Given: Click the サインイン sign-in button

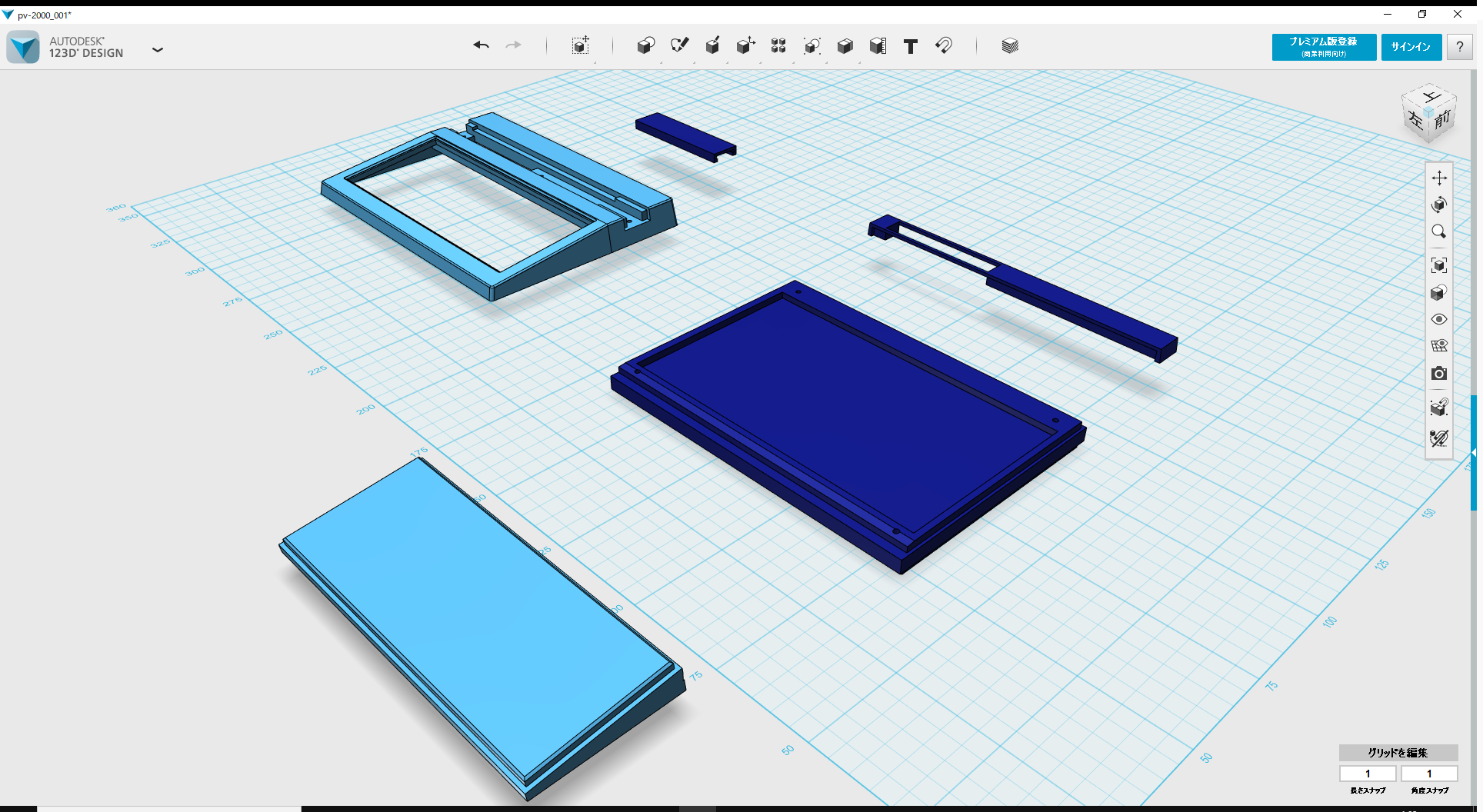Looking at the screenshot, I should 1411,47.
